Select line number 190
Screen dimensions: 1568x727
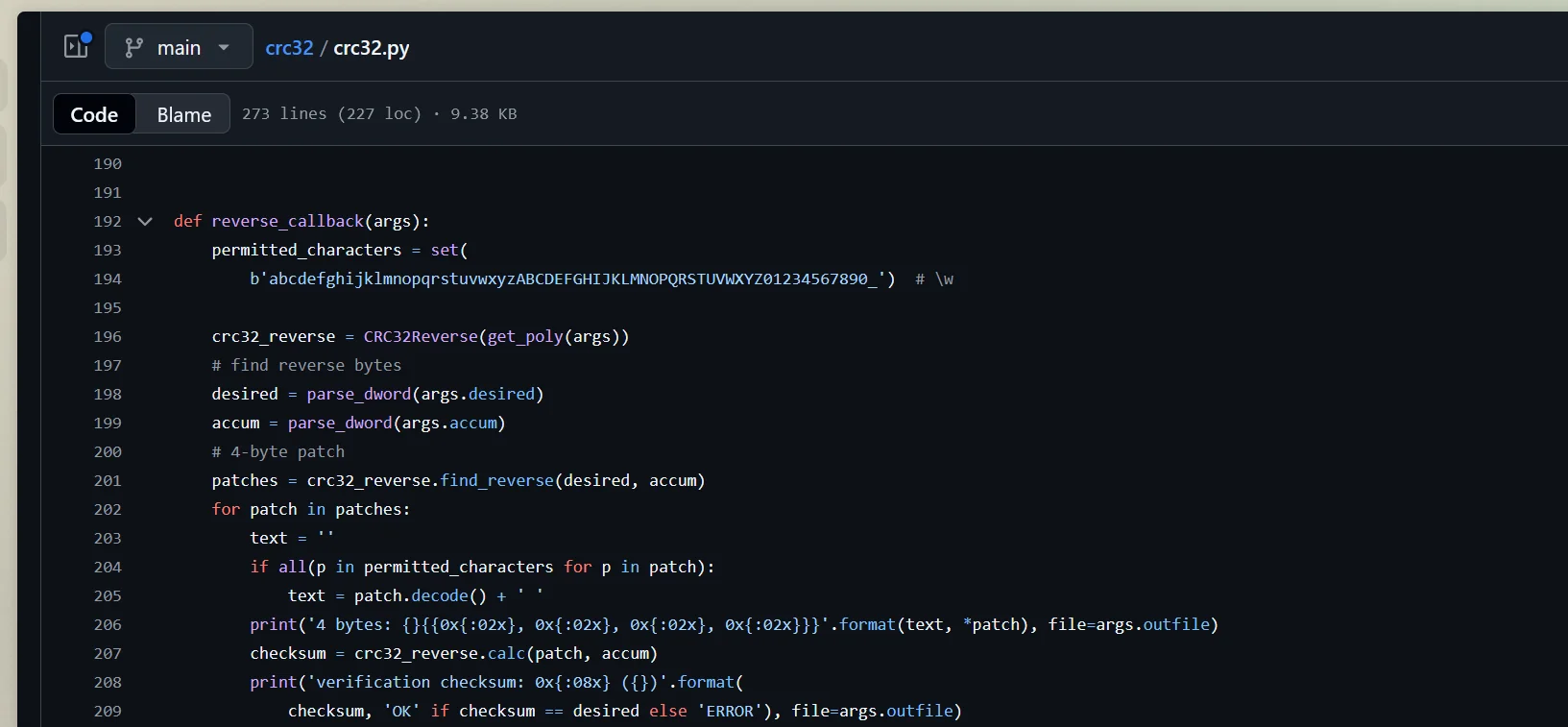pyautogui.click(x=108, y=164)
